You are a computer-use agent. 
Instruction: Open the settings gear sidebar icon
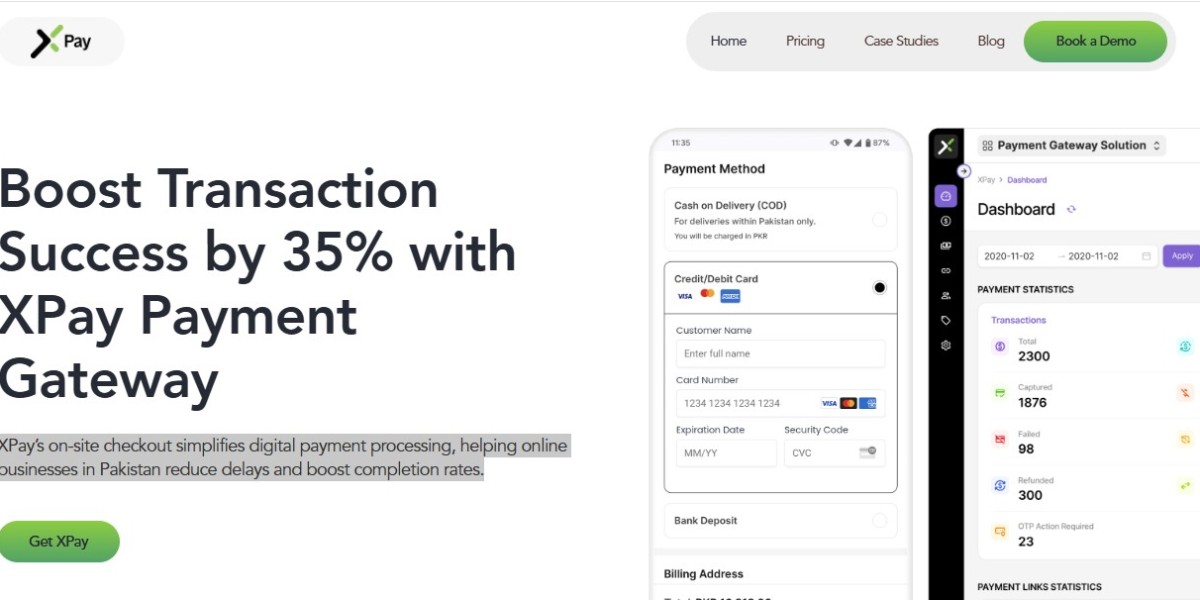coord(946,345)
